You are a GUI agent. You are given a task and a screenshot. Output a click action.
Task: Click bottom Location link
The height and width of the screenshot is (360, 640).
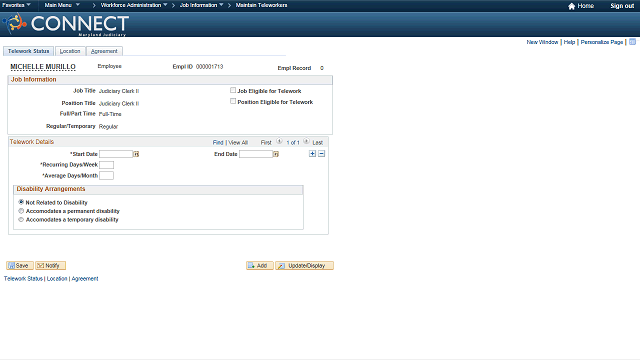click(x=57, y=278)
